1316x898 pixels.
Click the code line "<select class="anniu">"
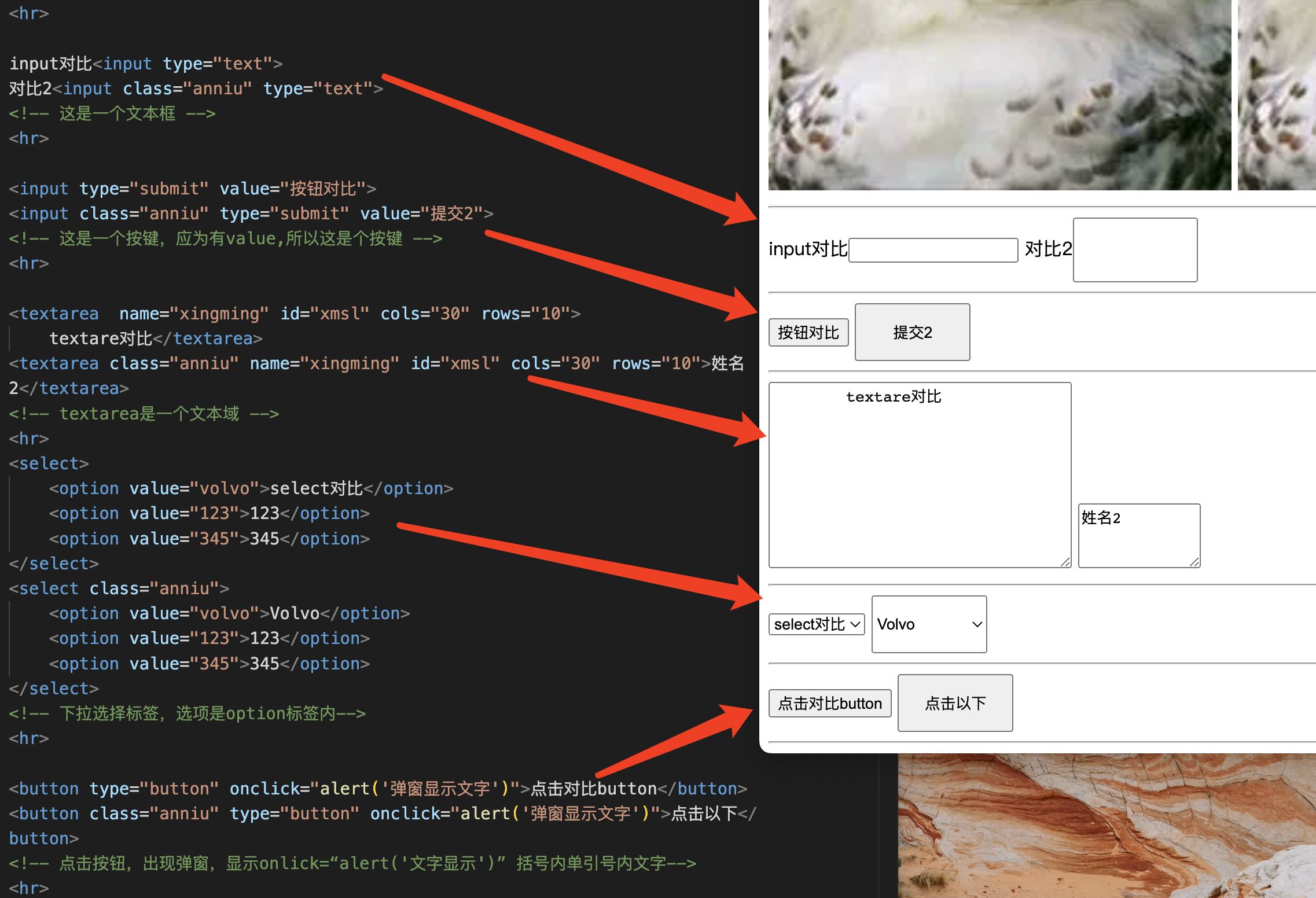click(119, 588)
